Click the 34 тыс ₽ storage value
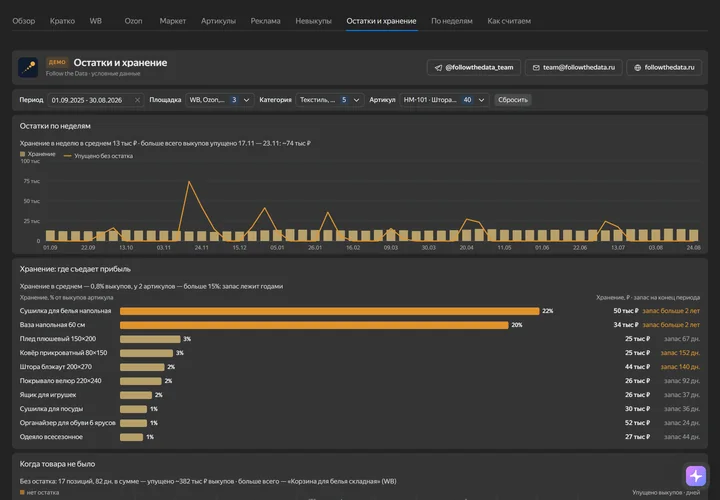 (x=625, y=325)
